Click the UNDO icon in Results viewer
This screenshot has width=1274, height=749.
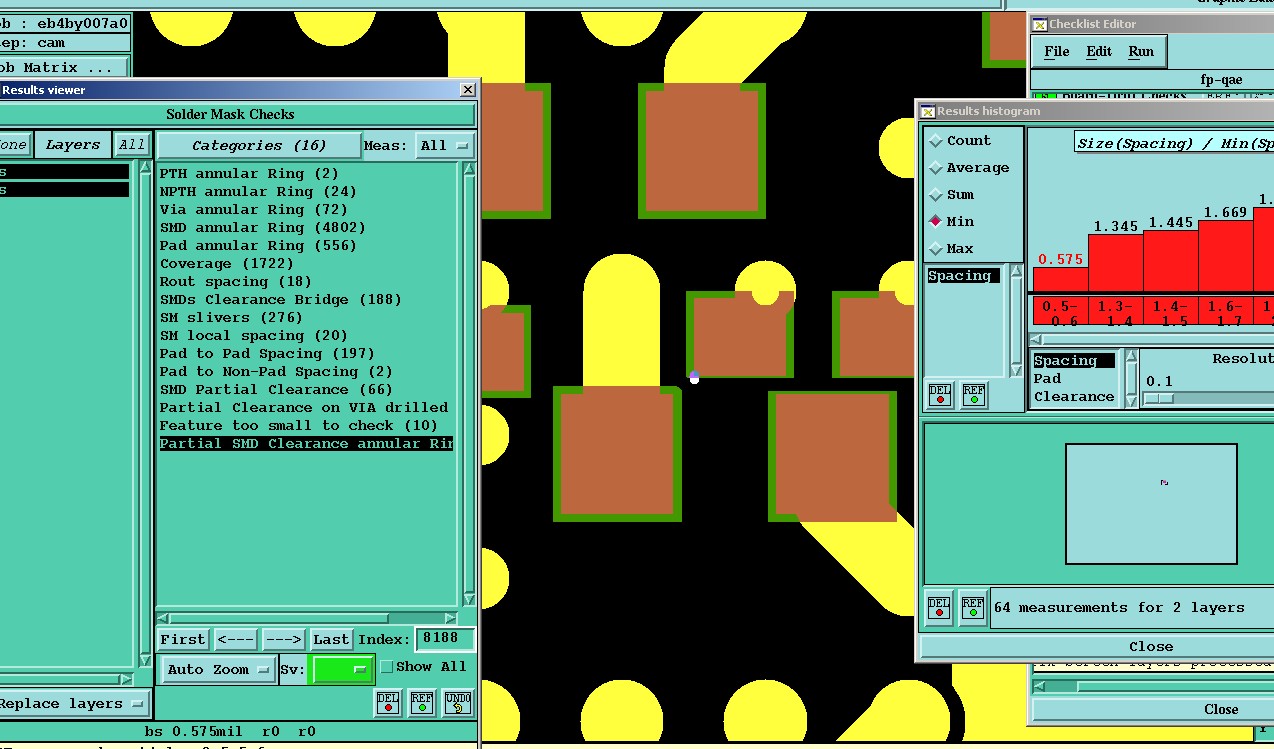457,703
